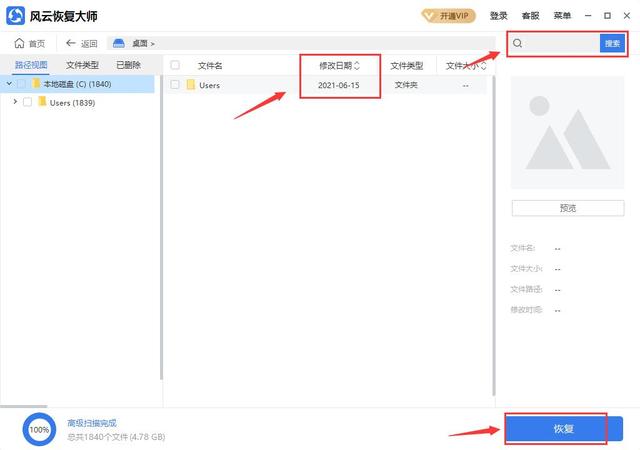Viewport: 640px width, 450px height.
Task: Click the 文件夹 type cell
Action: 406,85
